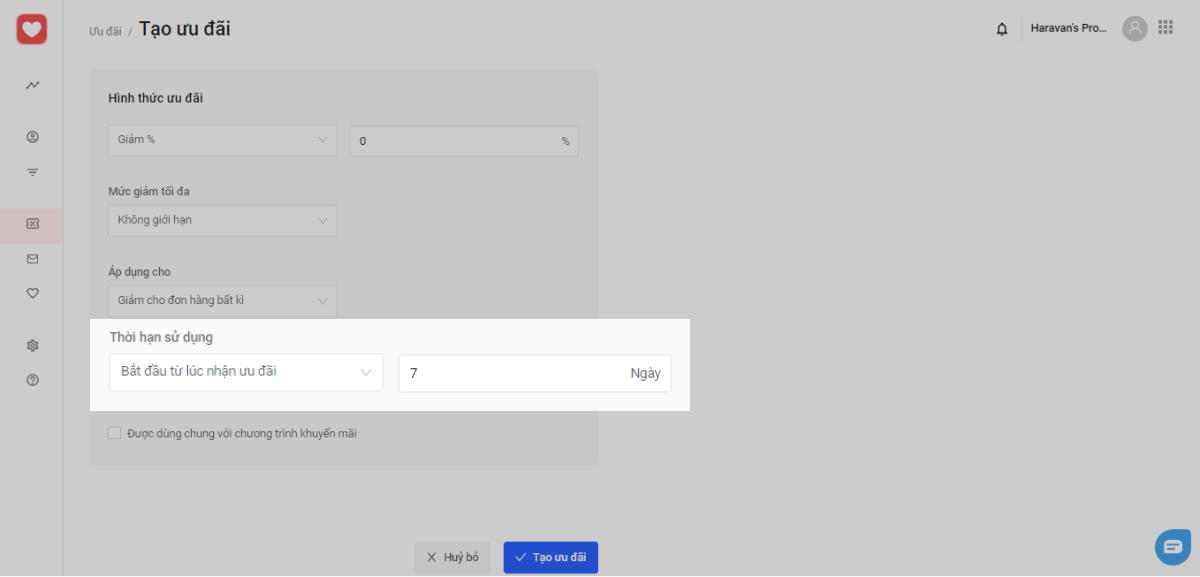Open the filter segments sidebar icon
This screenshot has height=577, width=1200.
coord(32,172)
